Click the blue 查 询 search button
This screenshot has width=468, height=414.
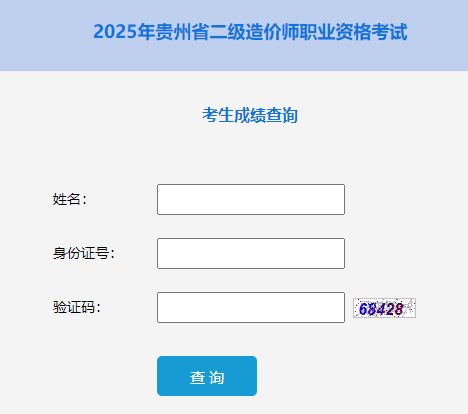point(207,376)
